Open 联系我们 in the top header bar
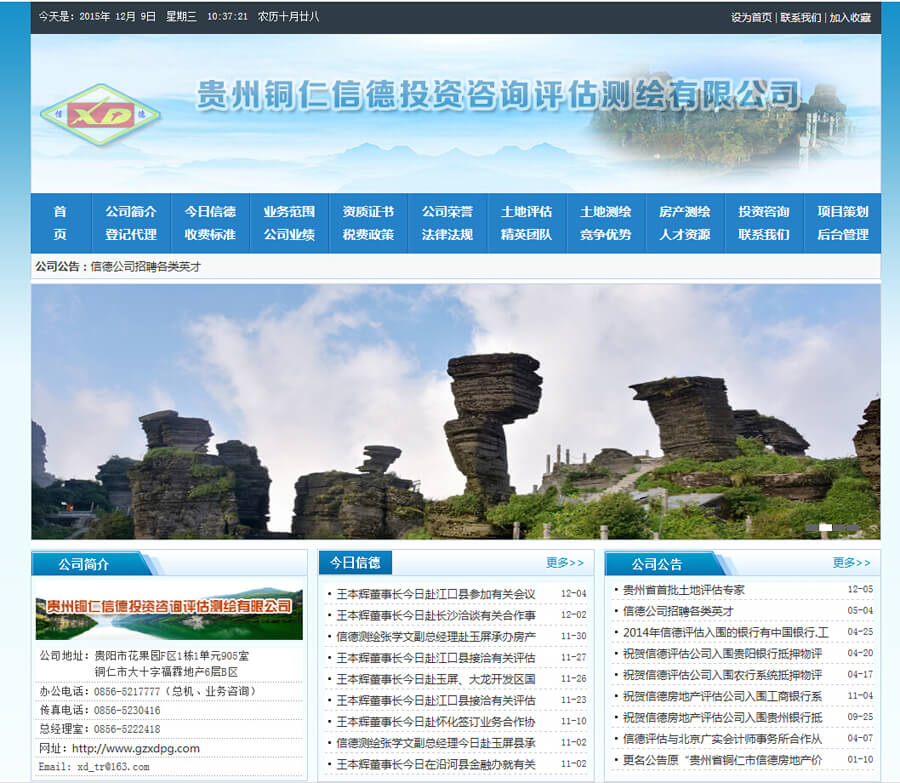The width and height of the screenshot is (900, 783). tap(800, 17)
